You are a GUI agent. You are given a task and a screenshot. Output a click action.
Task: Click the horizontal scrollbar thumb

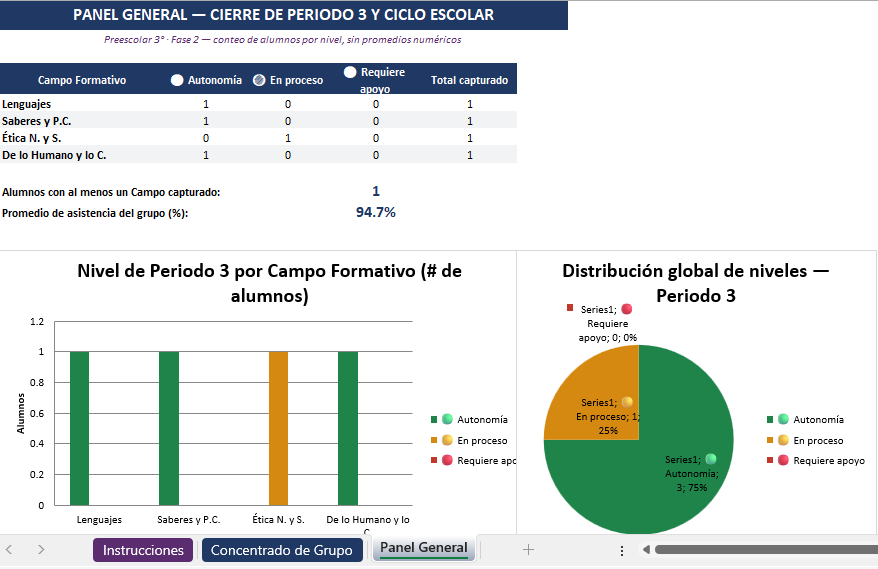coord(766,550)
